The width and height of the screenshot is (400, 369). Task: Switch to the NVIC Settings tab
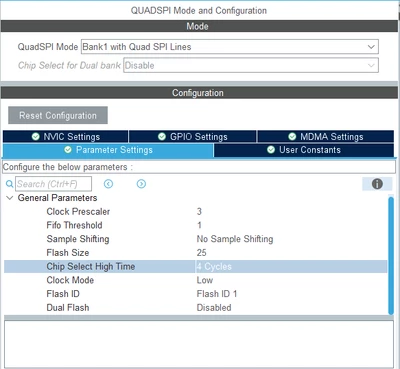point(65,137)
